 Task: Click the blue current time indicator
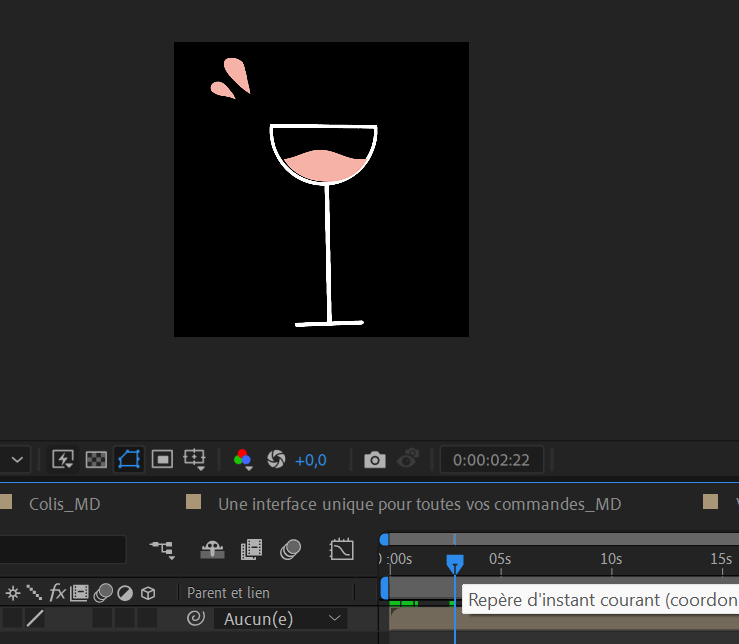pyautogui.click(x=455, y=563)
